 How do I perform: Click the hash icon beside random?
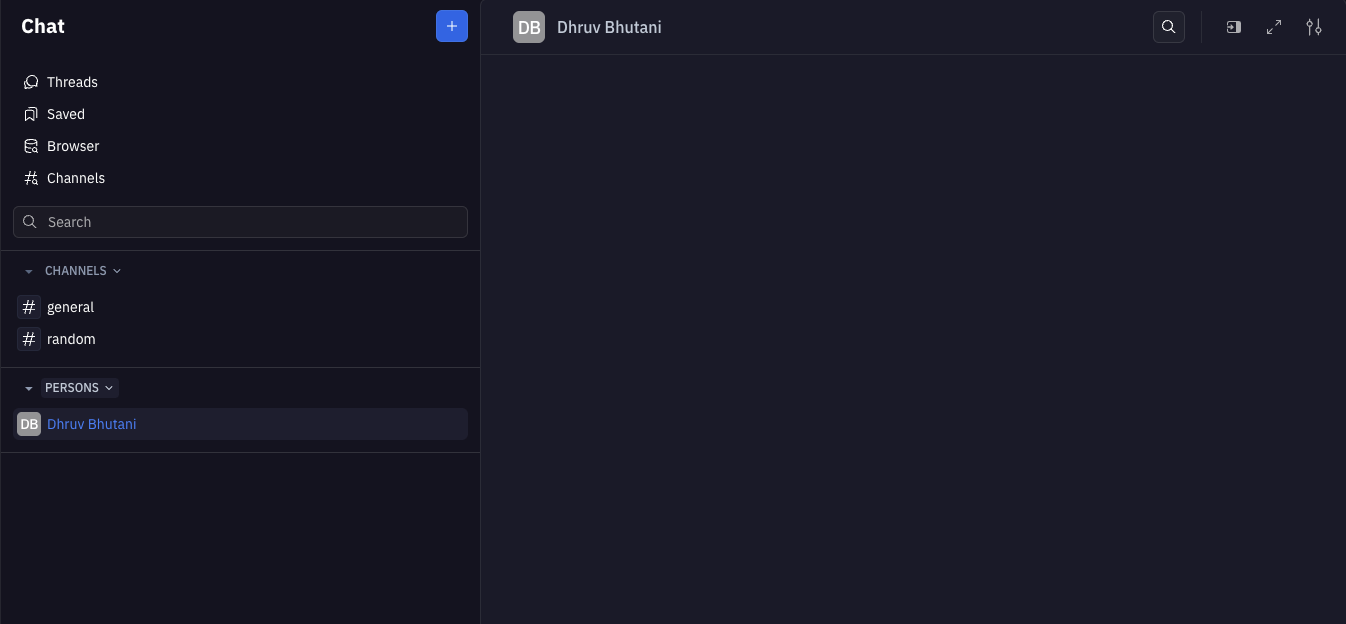(29, 339)
